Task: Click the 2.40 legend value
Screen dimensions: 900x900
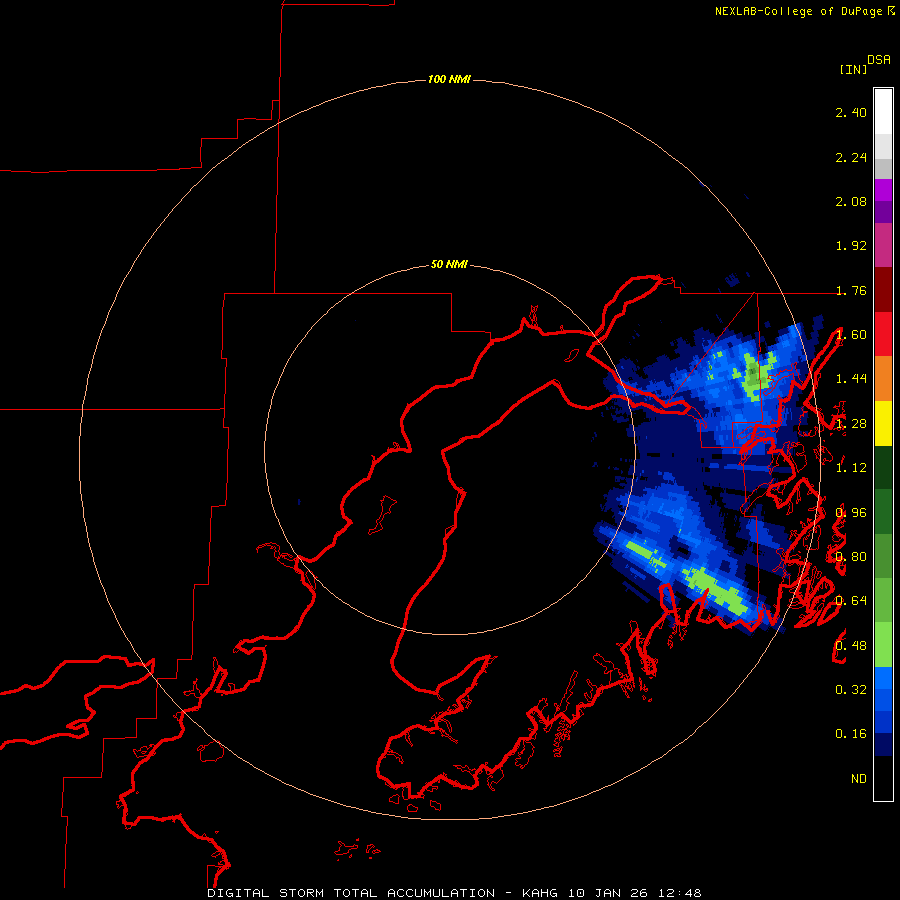Action: tap(851, 112)
